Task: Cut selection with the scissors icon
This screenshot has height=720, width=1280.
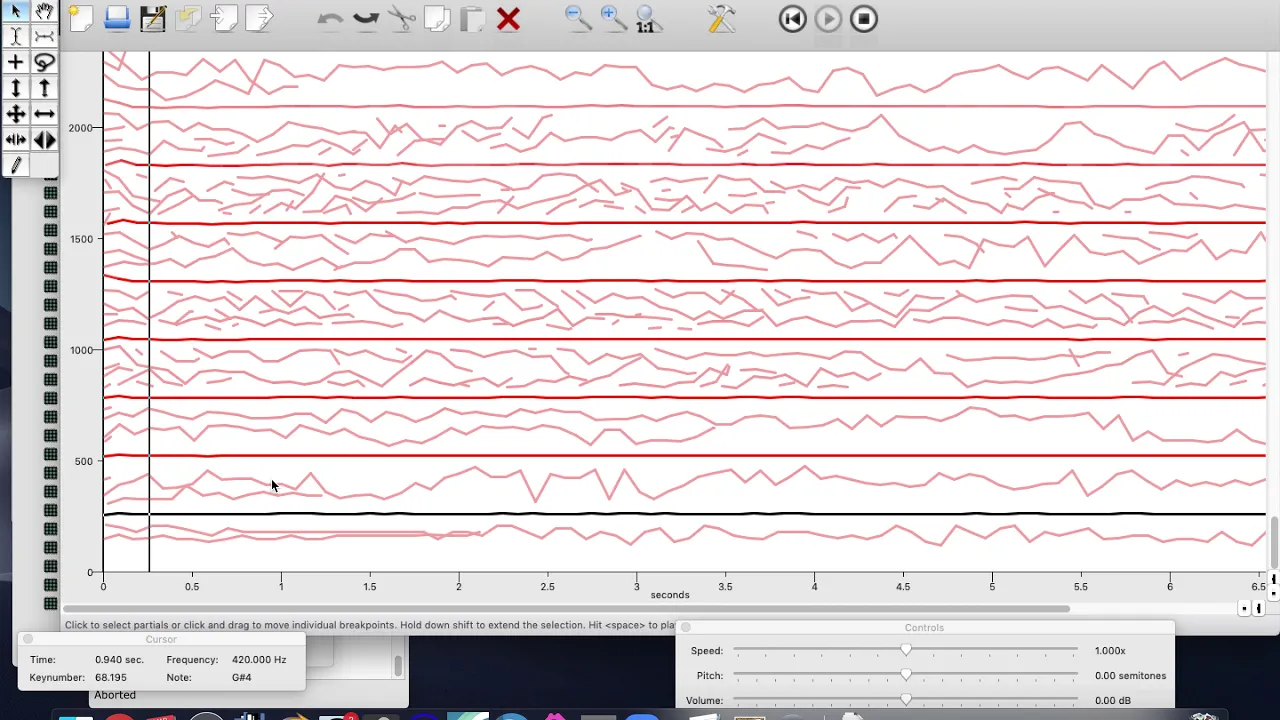Action: (x=402, y=18)
